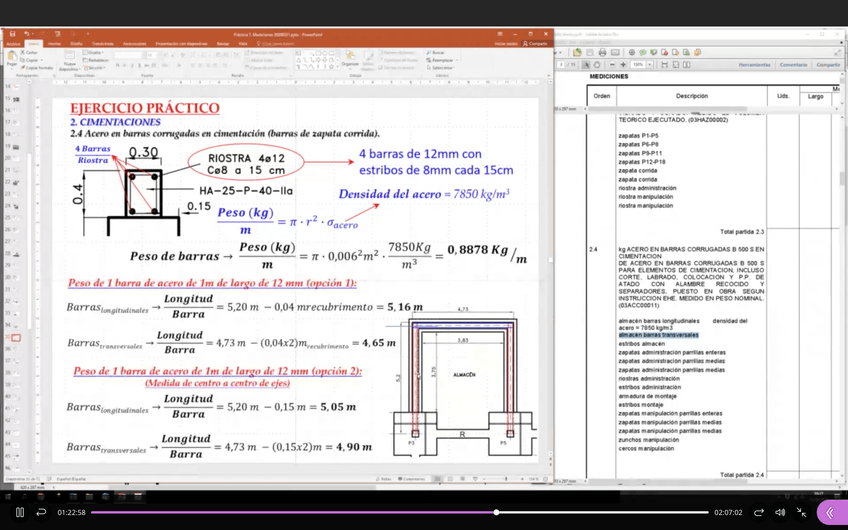
Task: Expand the purple side panel arrow
Action: [830, 512]
